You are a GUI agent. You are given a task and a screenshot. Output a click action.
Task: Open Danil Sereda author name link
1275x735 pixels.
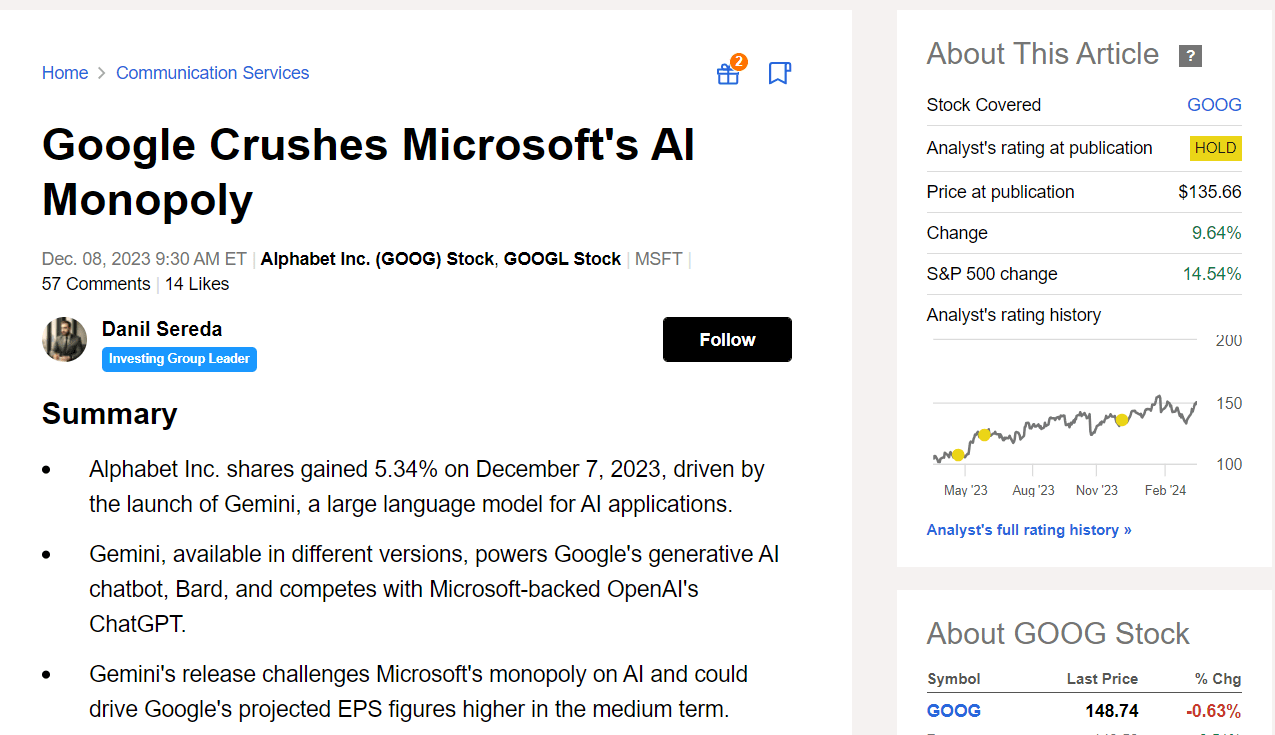(162, 329)
